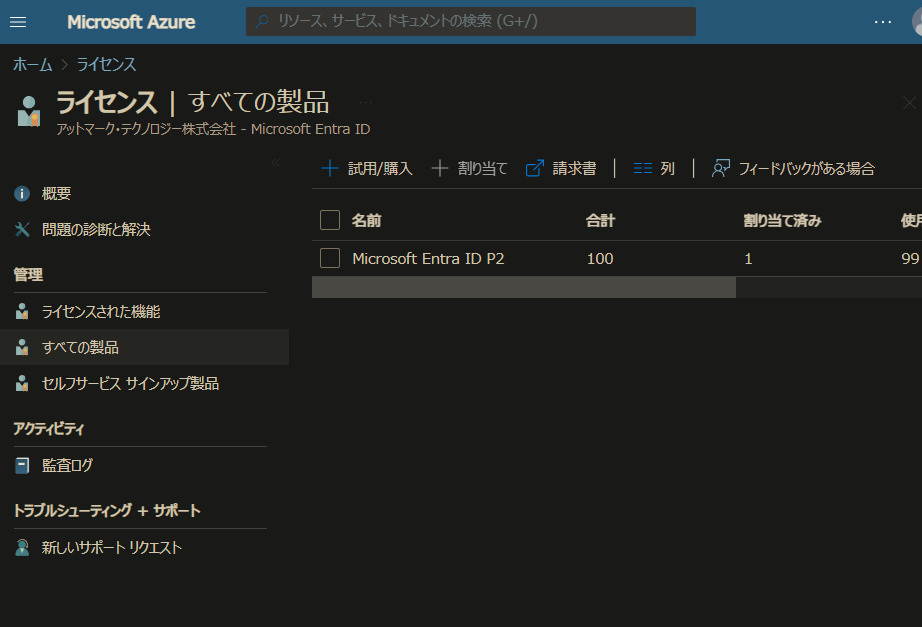Click the 99 available value cell
The image size is (922, 627).
click(x=910, y=259)
